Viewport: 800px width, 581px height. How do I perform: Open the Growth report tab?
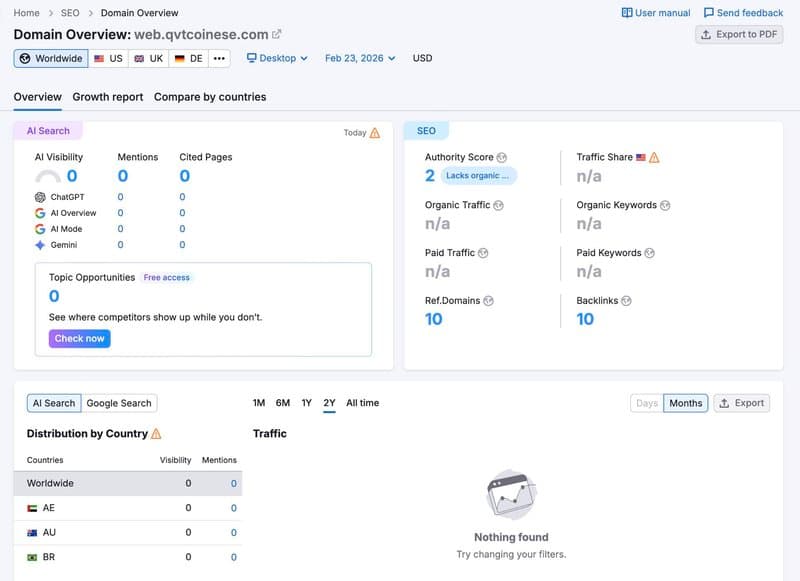click(x=108, y=97)
